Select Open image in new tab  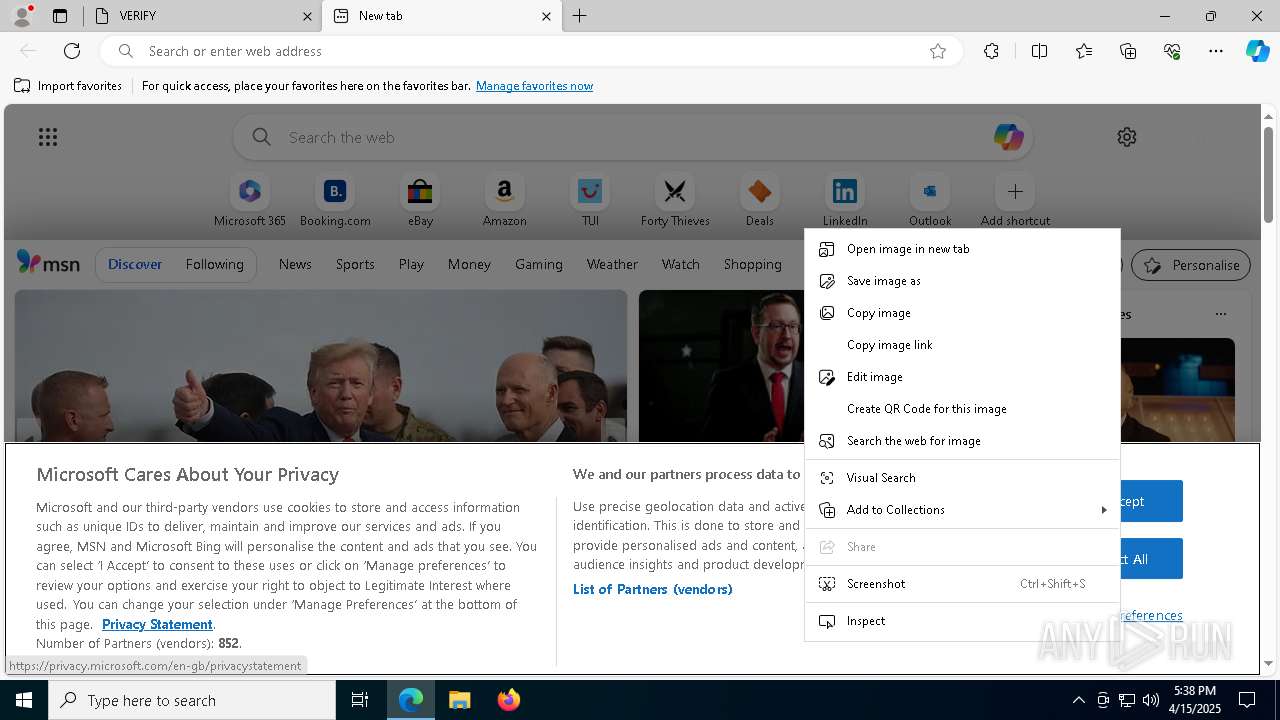(962, 249)
